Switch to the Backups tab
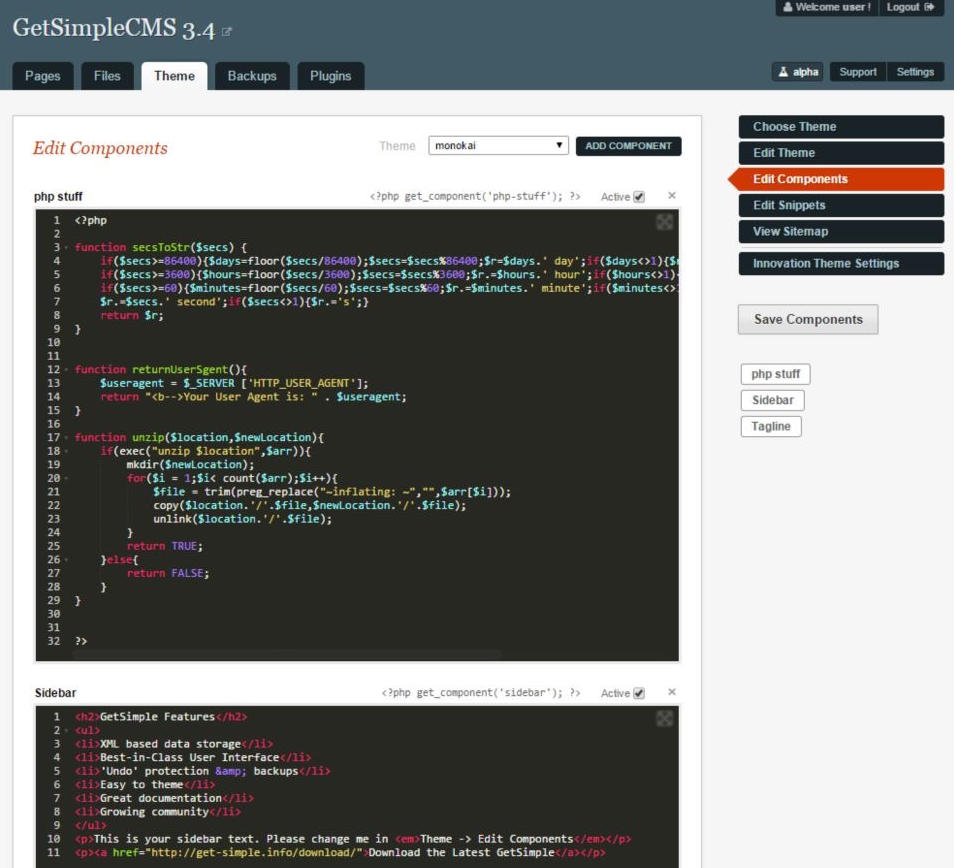The height and width of the screenshot is (868, 954). click(x=251, y=76)
